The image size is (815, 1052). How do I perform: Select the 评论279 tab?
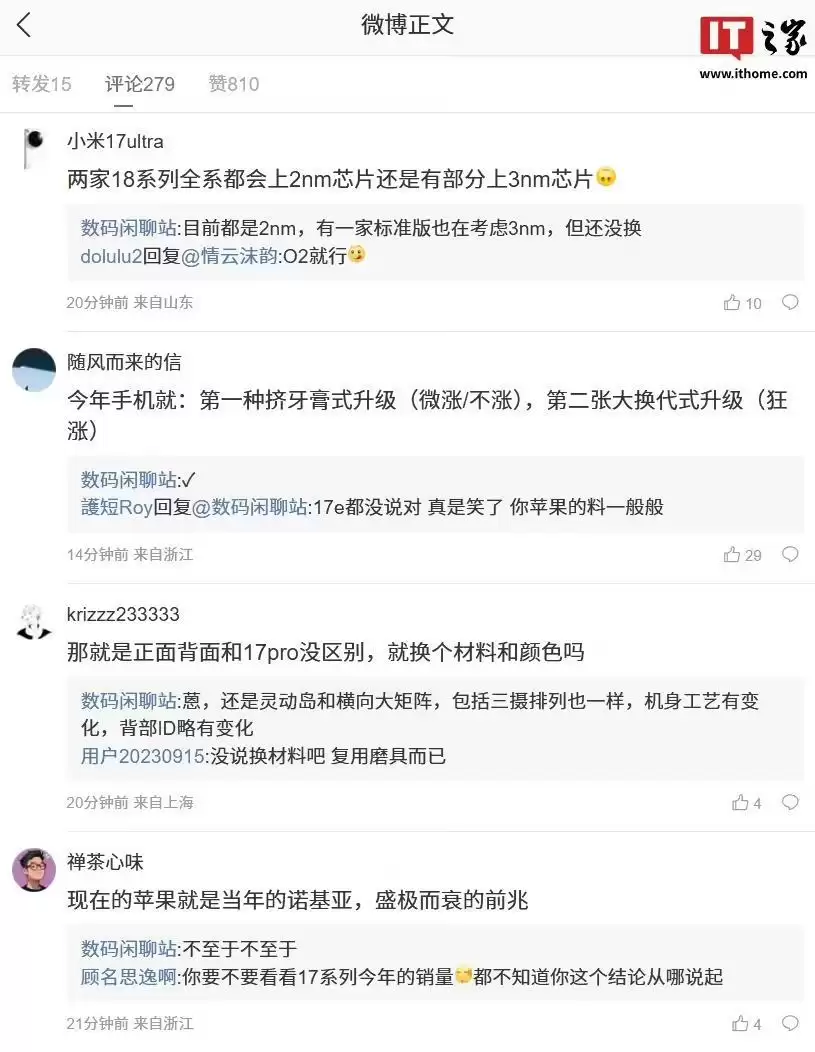click(139, 84)
